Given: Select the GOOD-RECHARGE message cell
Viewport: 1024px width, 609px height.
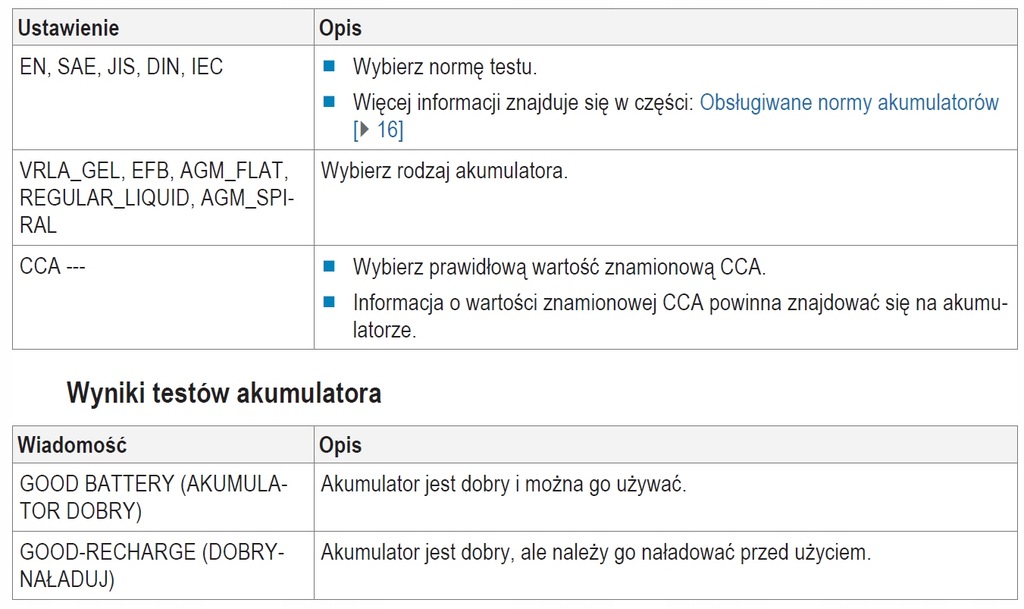Looking at the screenshot, I should pos(152,565).
